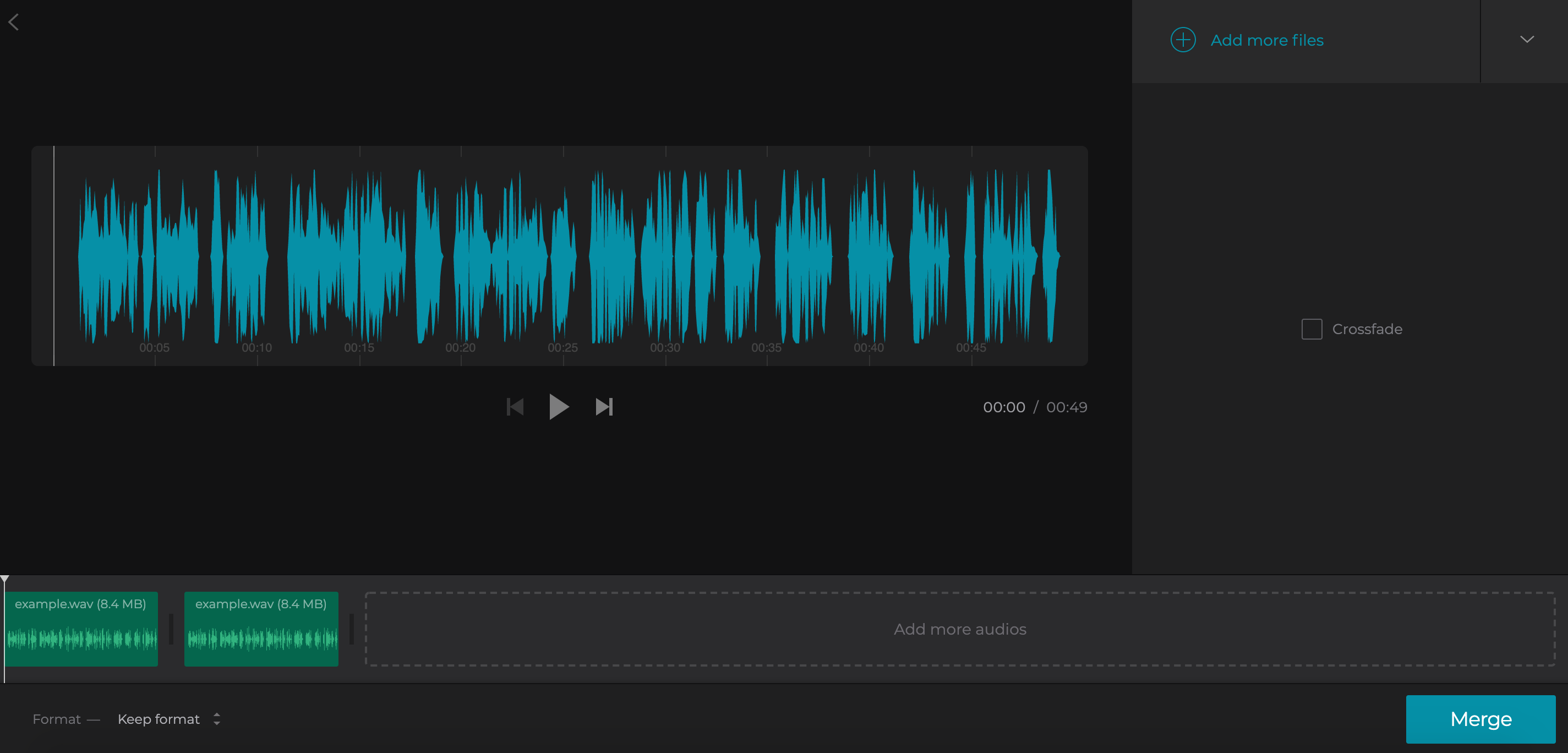Click the Play button to preview audio
The width and height of the screenshot is (1568, 753).
(559, 407)
